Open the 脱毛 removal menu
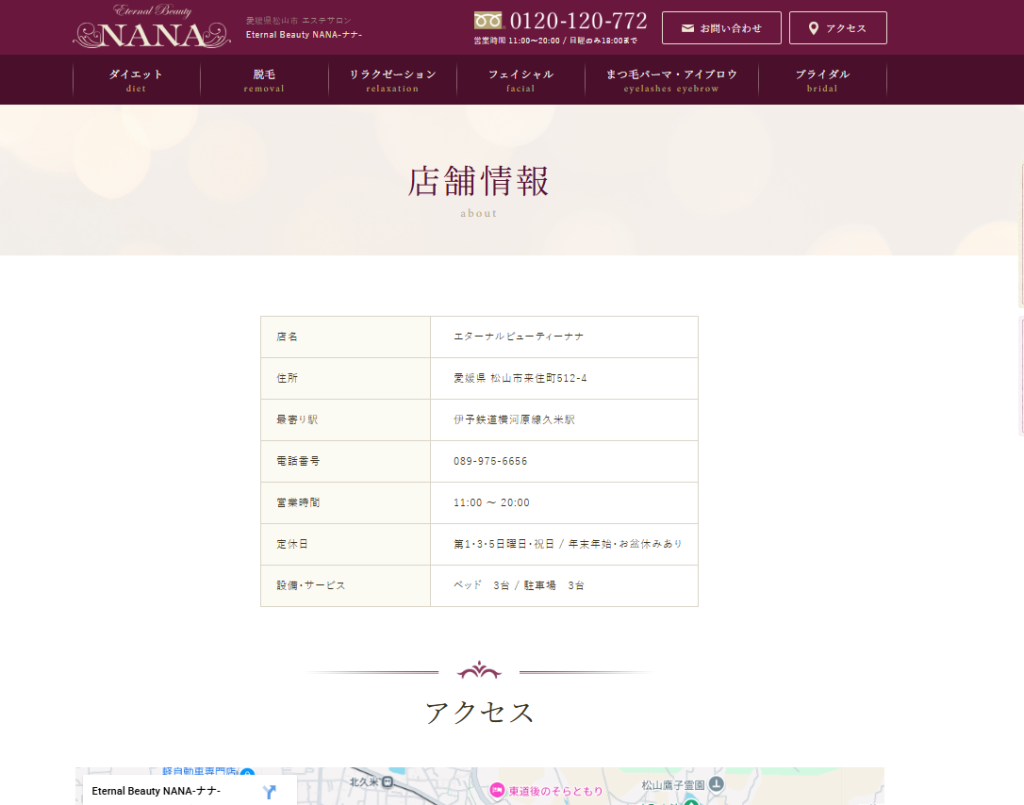The width and height of the screenshot is (1024, 805). tap(264, 80)
